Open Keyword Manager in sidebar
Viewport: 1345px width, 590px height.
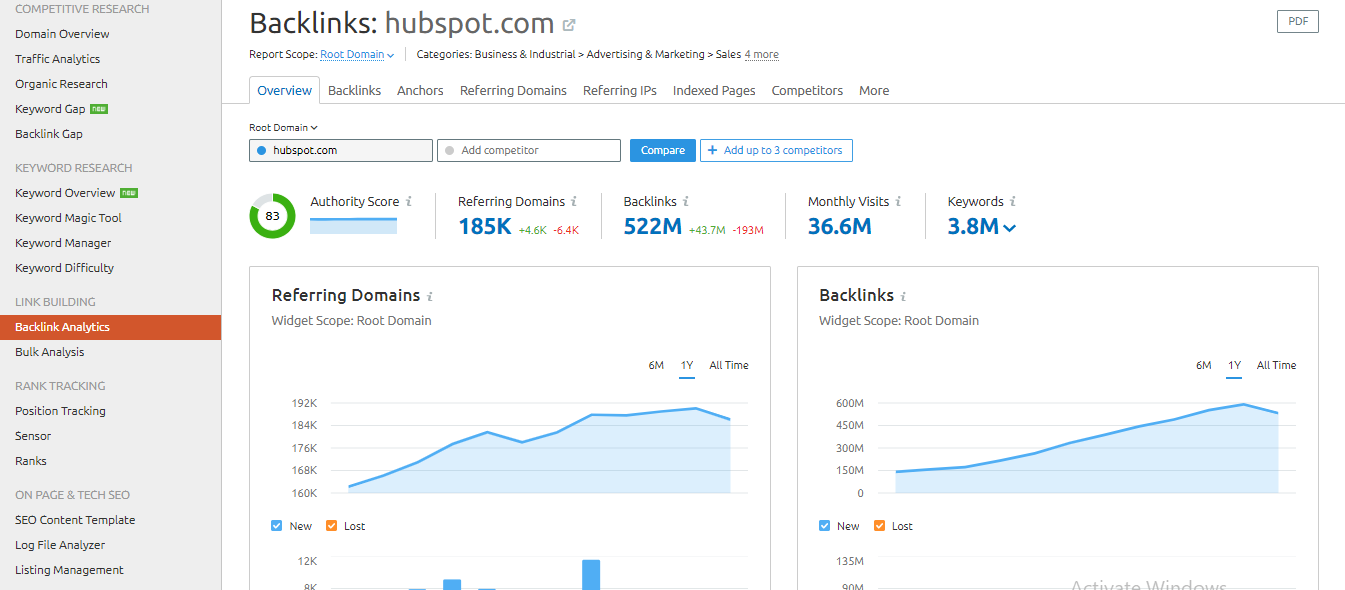click(x=63, y=243)
